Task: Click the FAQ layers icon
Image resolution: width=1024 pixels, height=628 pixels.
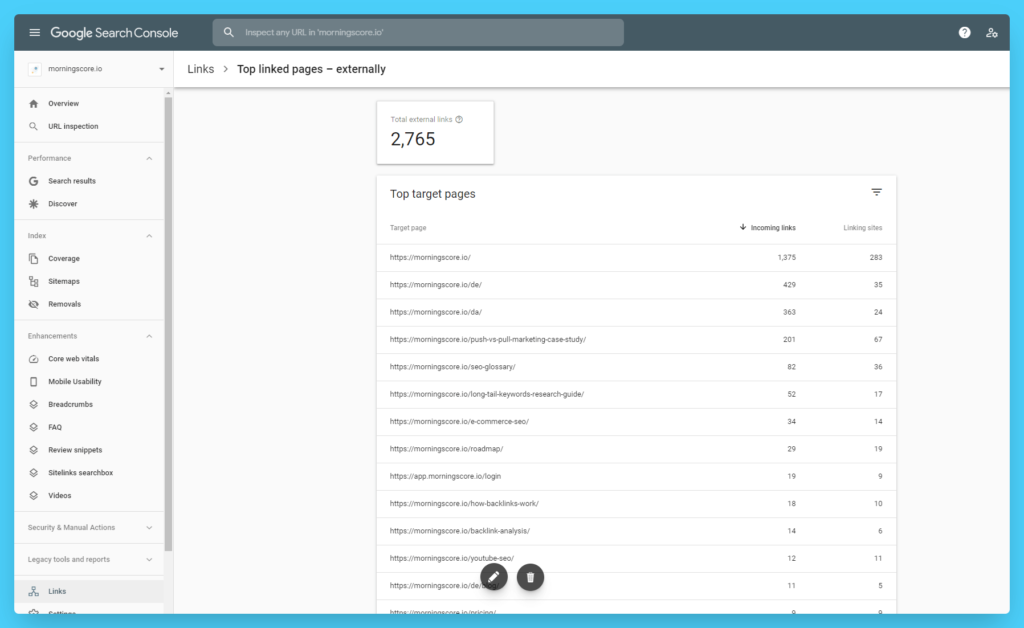Action: [34, 428]
